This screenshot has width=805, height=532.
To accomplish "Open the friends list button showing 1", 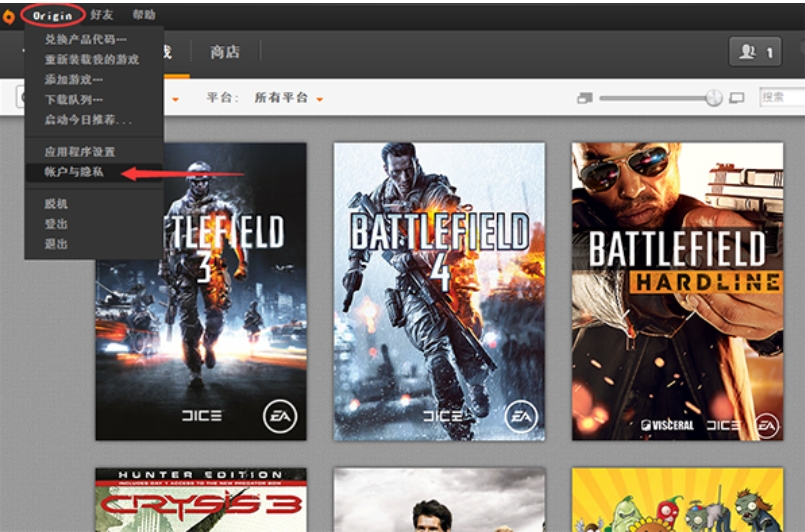I will 755,52.
